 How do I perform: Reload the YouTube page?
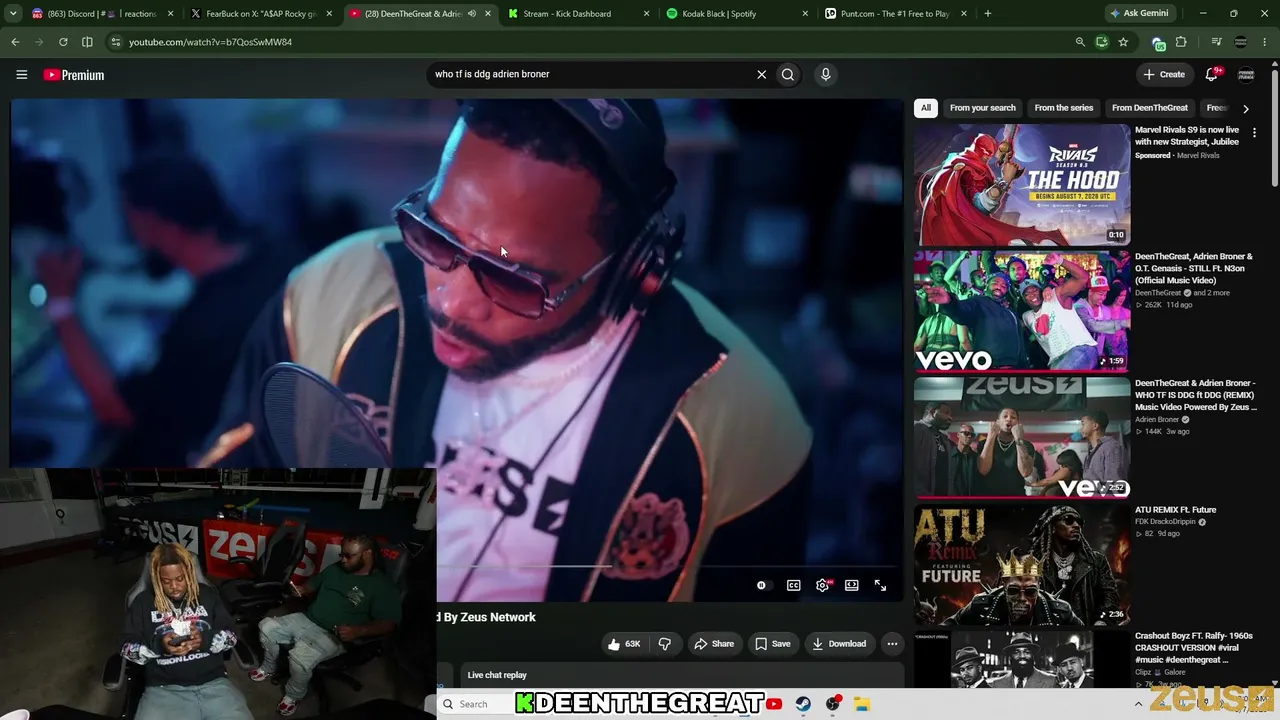(x=63, y=42)
